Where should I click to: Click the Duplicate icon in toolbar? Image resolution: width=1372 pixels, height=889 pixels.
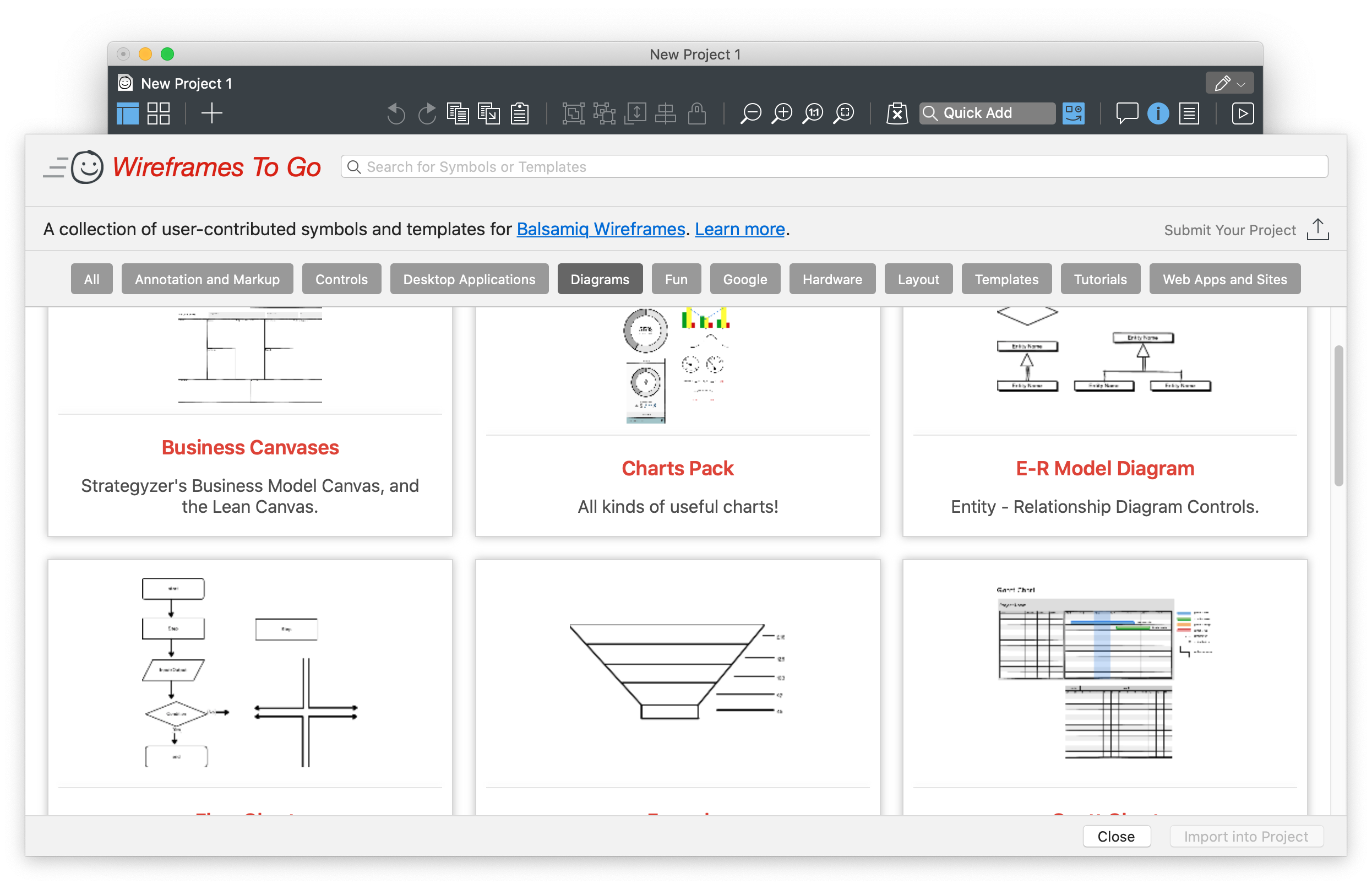[x=489, y=113]
